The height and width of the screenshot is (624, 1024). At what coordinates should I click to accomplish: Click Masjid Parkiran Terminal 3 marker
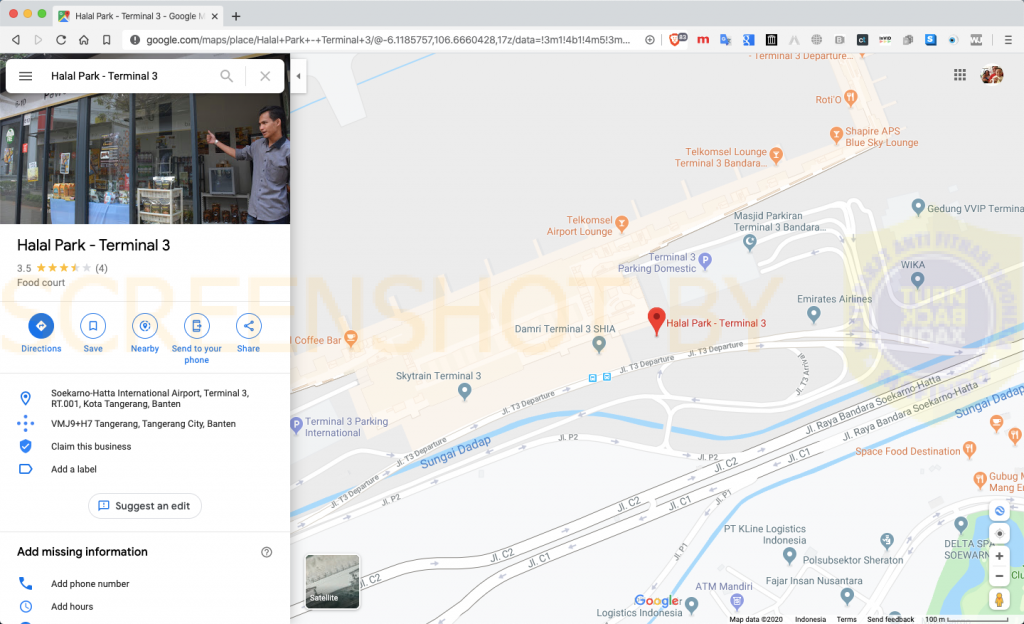(750, 243)
